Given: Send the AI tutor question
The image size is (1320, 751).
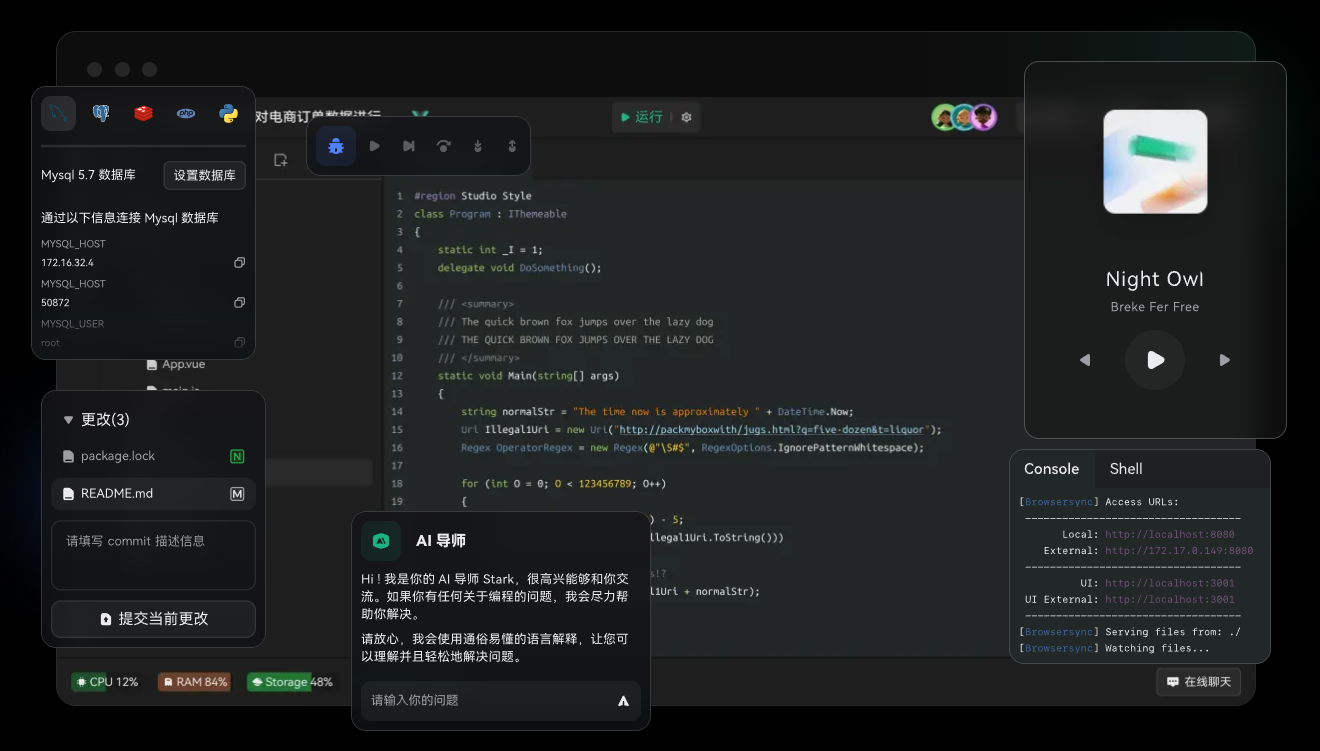Looking at the screenshot, I should tap(623, 701).
